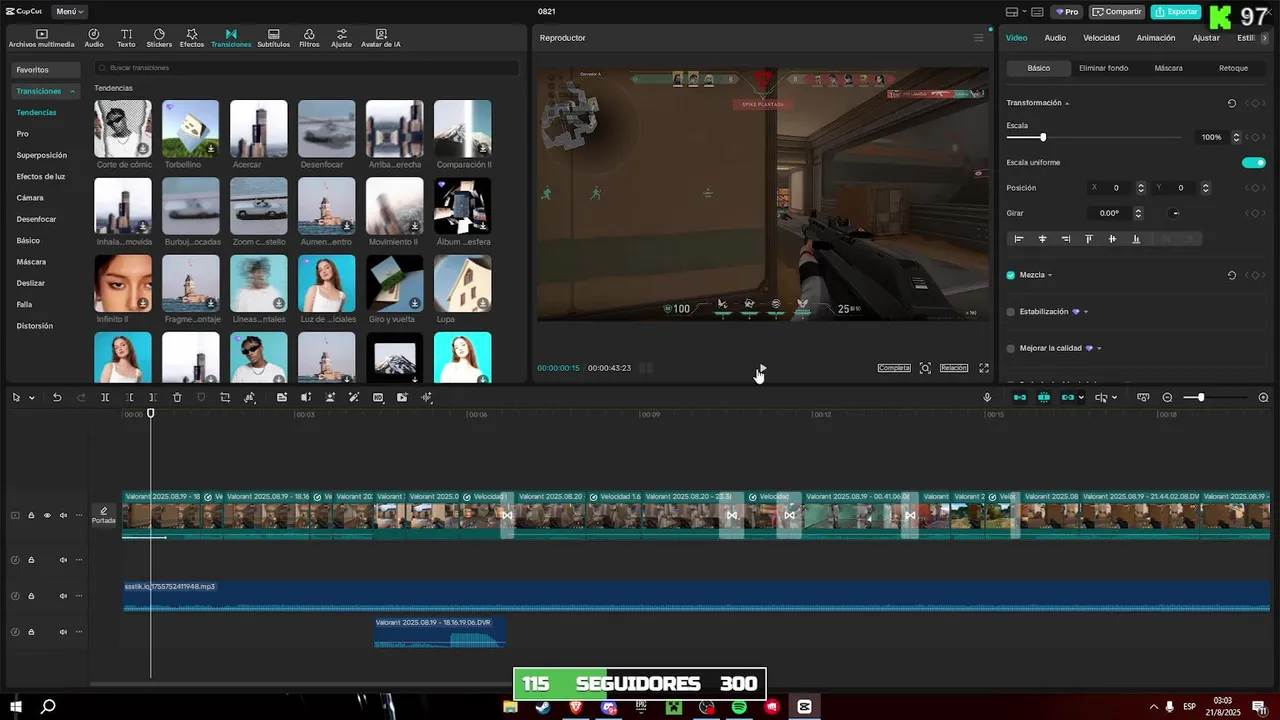Expand the Mezcla options
The width and height of the screenshot is (1280, 720).
pyautogui.click(x=1049, y=275)
